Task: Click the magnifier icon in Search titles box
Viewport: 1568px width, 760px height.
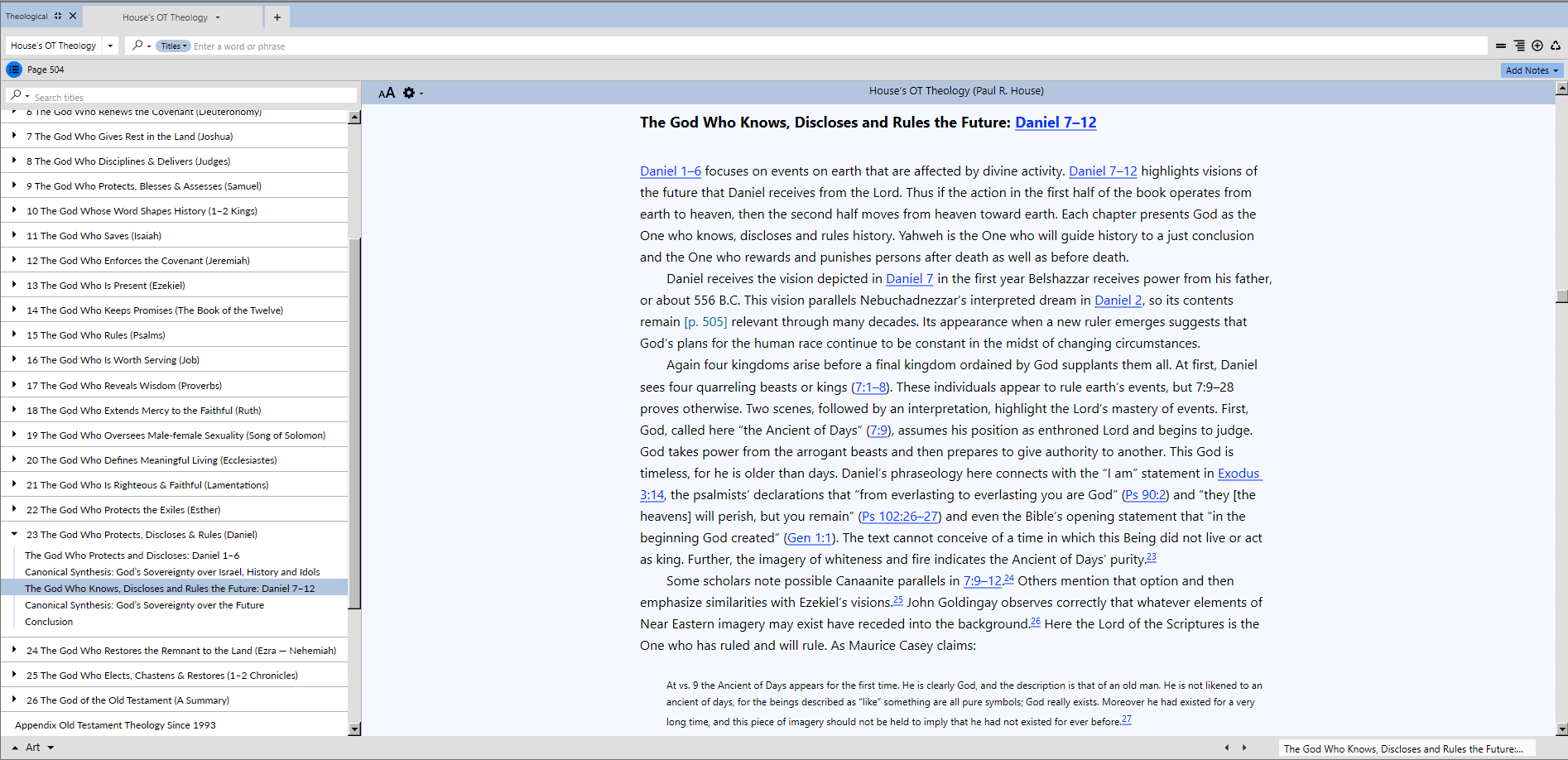Action: click(x=16, y=96)
